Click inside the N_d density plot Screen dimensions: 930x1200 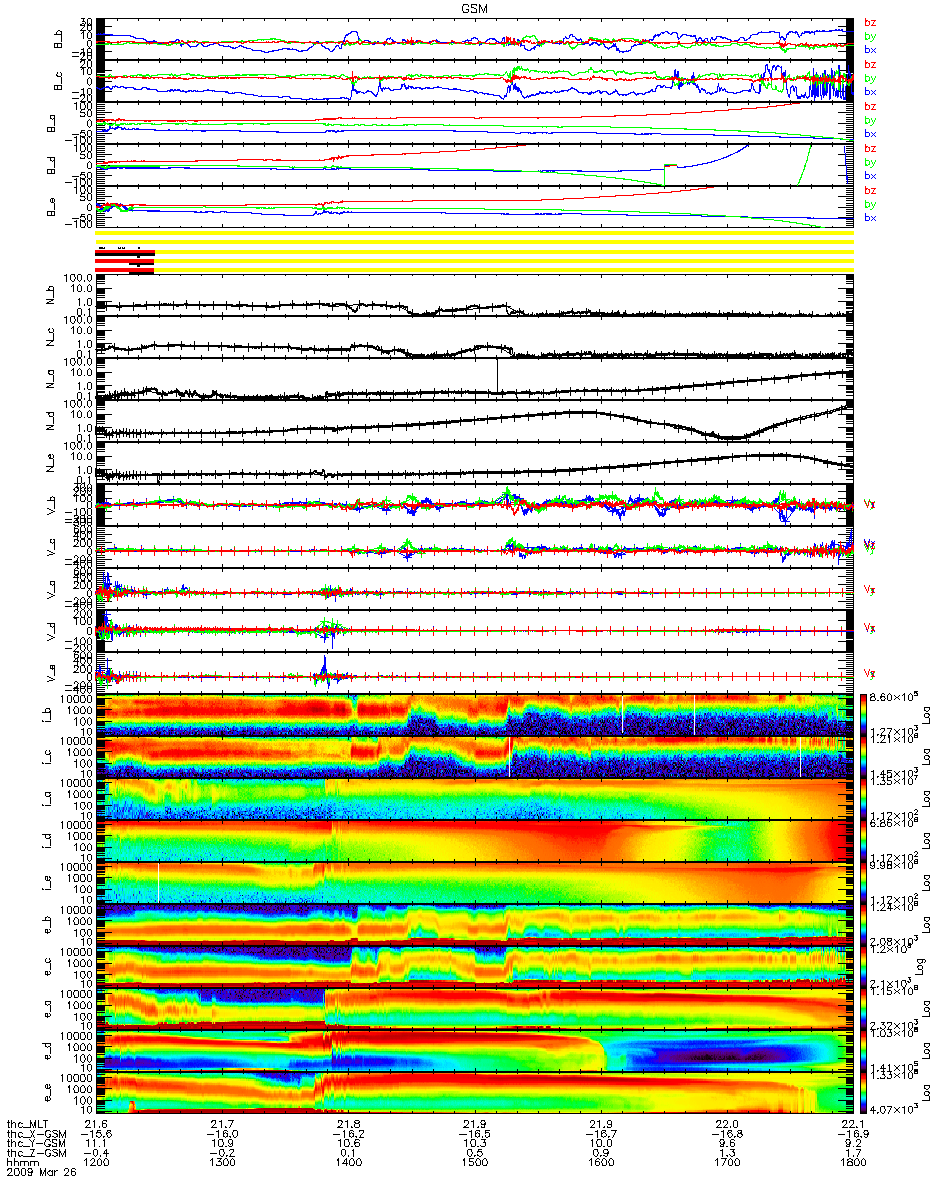pyautogui.click(x=476, y=423)
